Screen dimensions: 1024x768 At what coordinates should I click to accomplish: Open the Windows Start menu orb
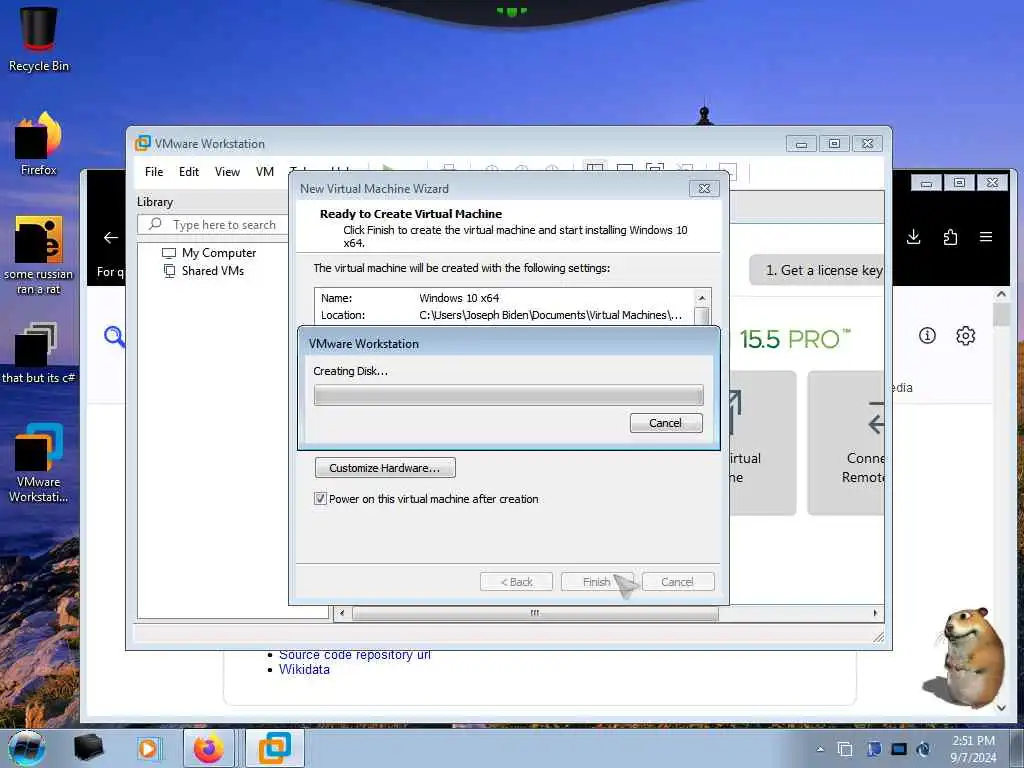point(27,748)
